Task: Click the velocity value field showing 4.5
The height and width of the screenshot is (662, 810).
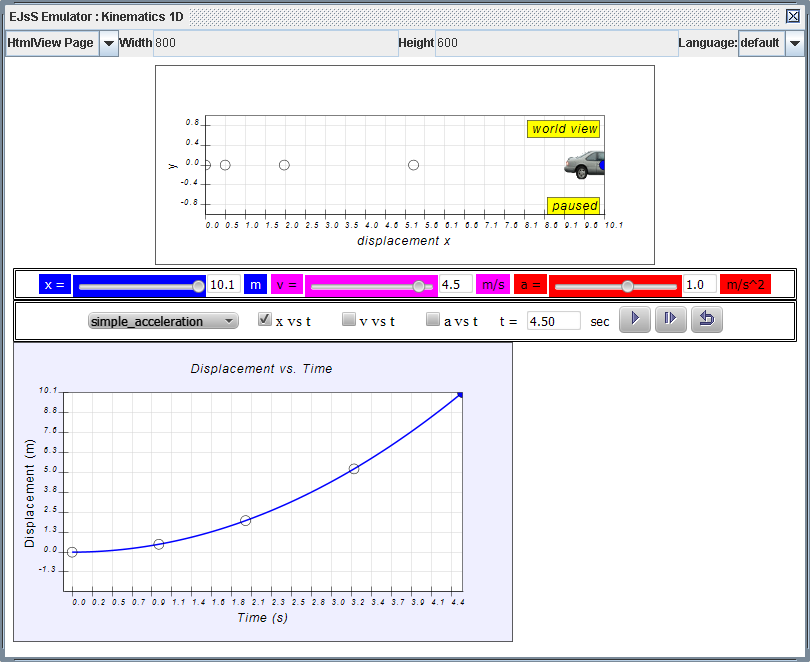Action: [x=455, y=285]
